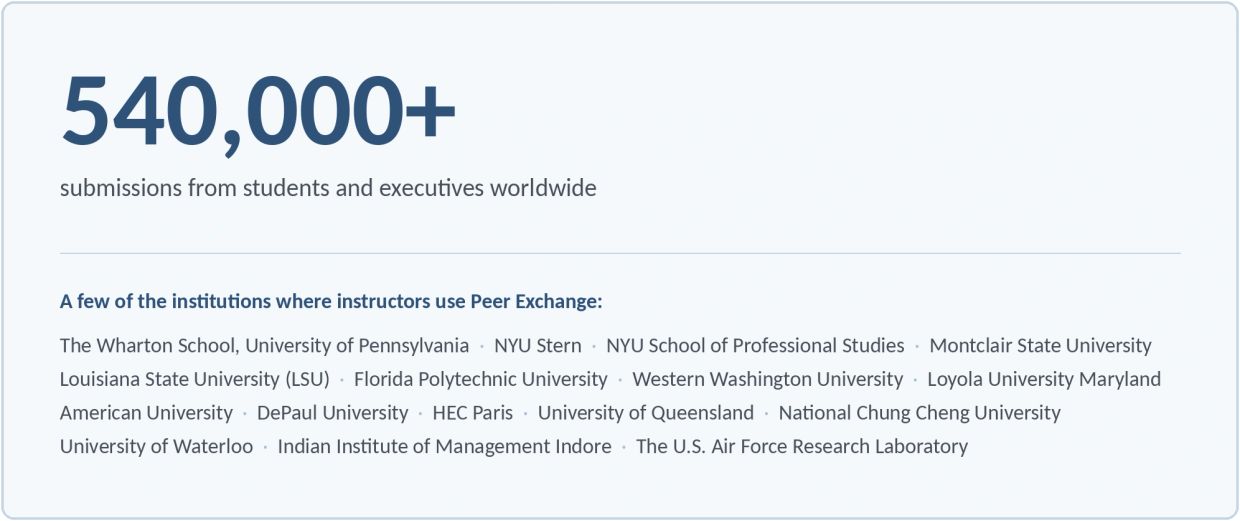Click The Wharton School, University of Pennsylvania
Image resolution: width=1240 pixels, height=521 pixels.
(264, 346)
